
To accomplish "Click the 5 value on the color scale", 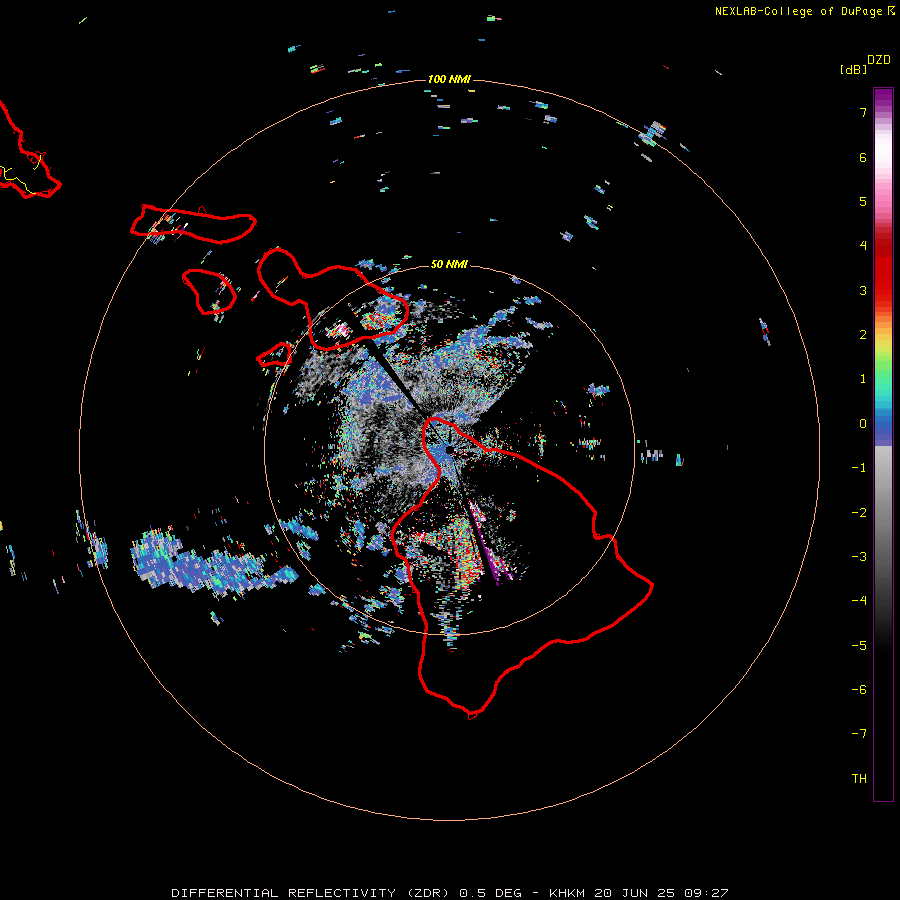I will (863, 201).
